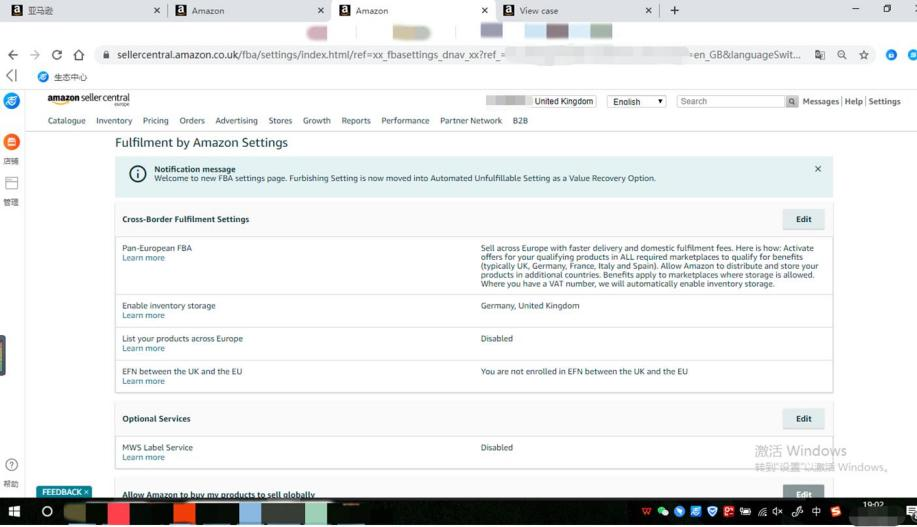Open the orange 店铺 sidebar icon

tap(11, 142)
